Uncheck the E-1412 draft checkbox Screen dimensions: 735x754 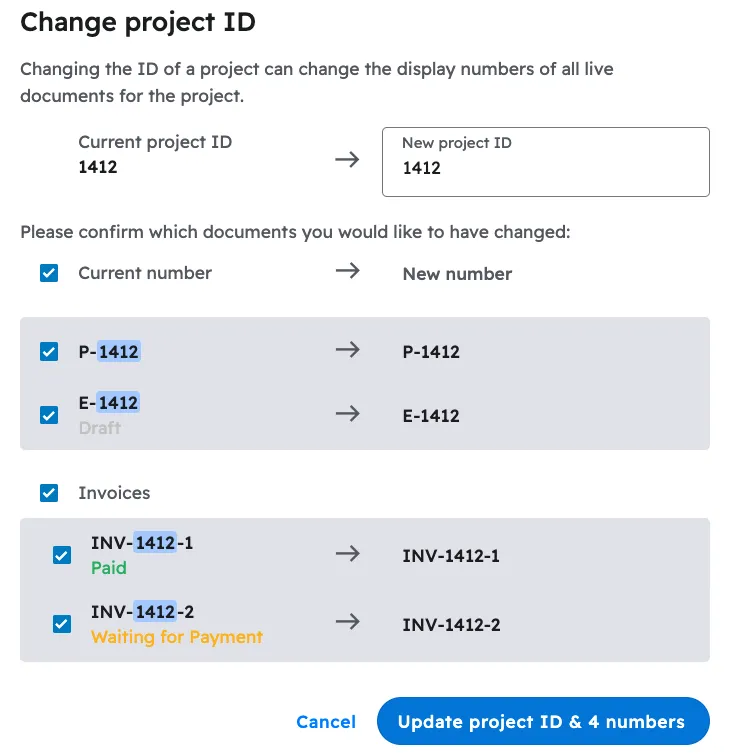pos(49,415)
